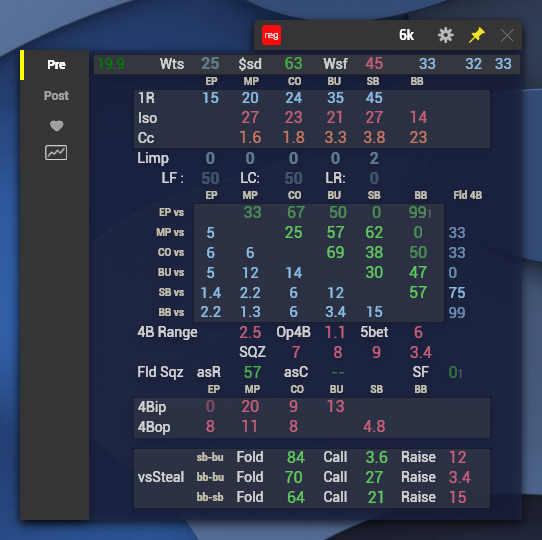Click the SB vs row label
The image size is (542, 540).
pyautogui.click(x=171, y=292)
